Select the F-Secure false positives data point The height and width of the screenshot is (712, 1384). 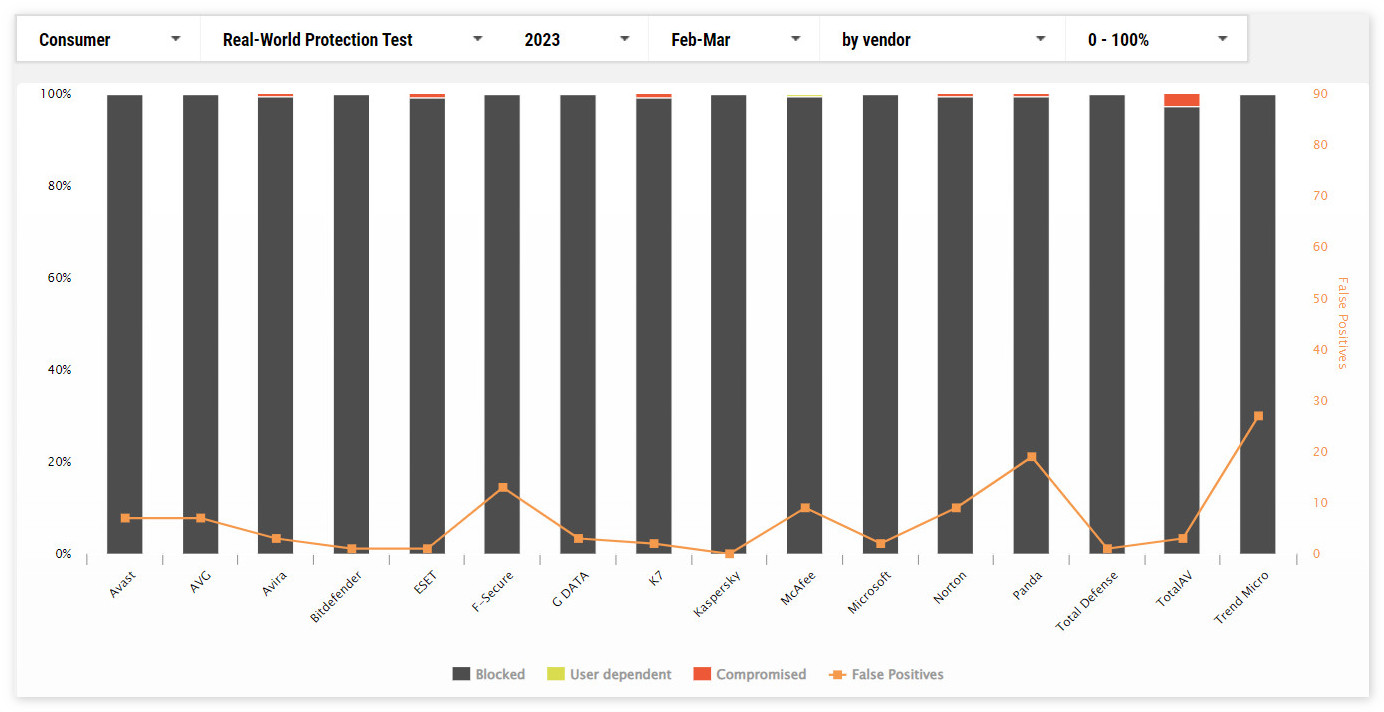pos(503,488)
